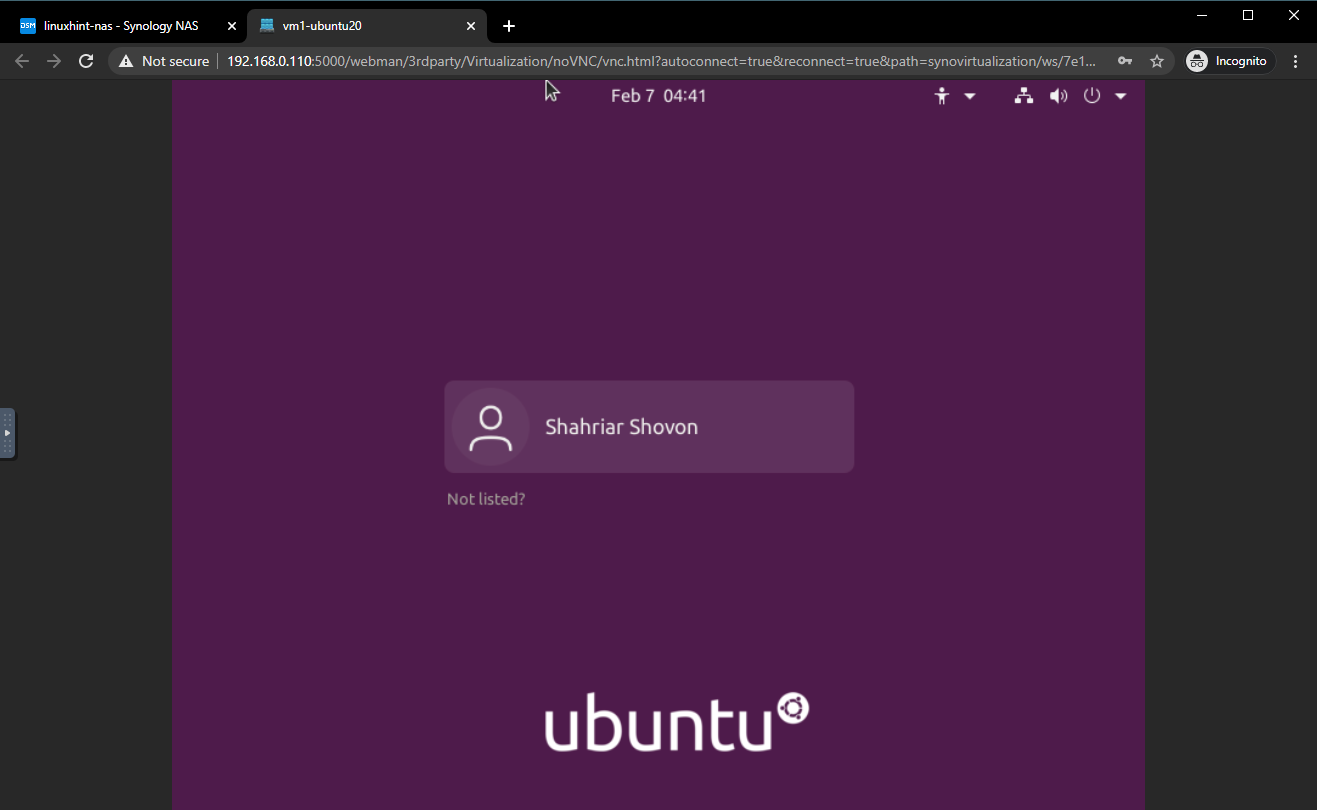The height and width of the screenshot is (810, 1317).
Task: Click the Shahriar Shovon user avatar
Action: click(490, 427)
